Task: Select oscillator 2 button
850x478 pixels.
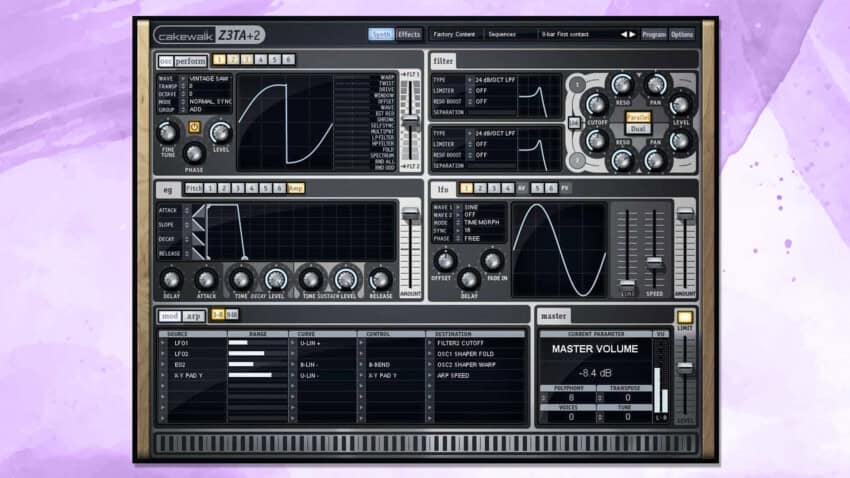Action: click(x=233, y=60)
